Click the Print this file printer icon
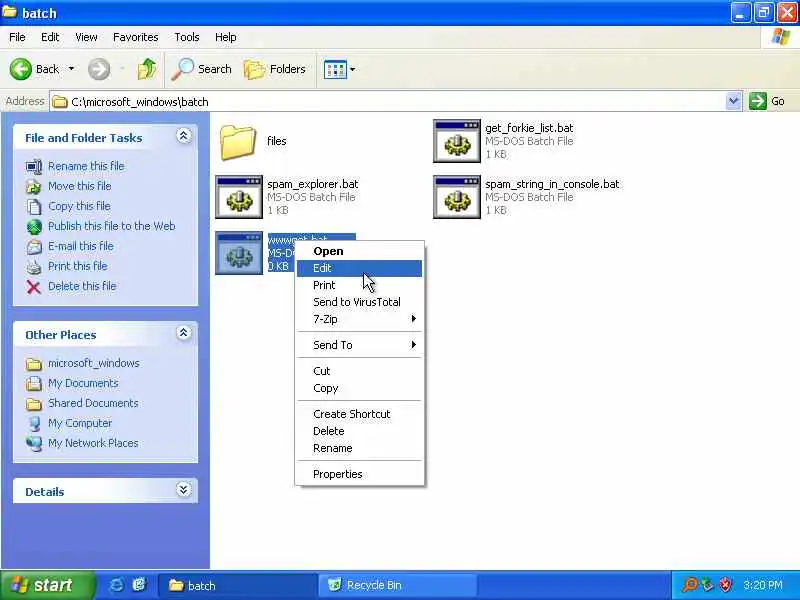This screenshot has height=600, width=800. tap(34, 267)
